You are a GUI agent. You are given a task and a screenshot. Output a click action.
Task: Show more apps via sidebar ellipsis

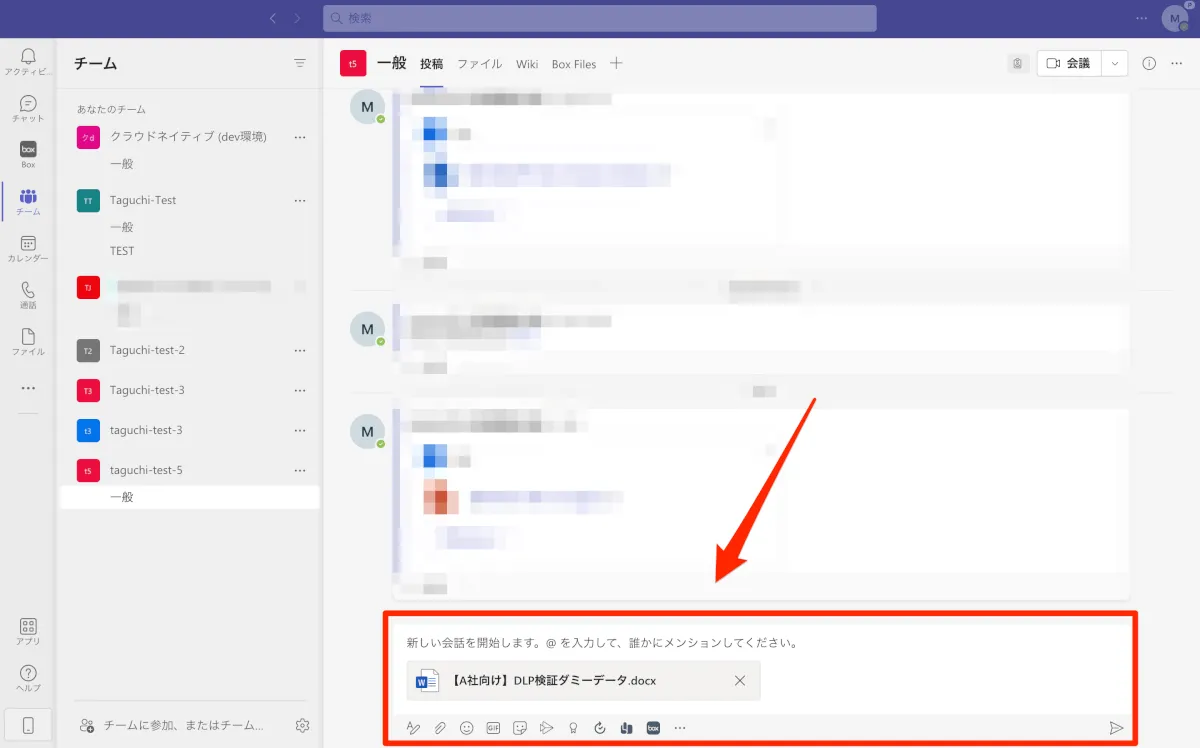click(x=28, y=388)
